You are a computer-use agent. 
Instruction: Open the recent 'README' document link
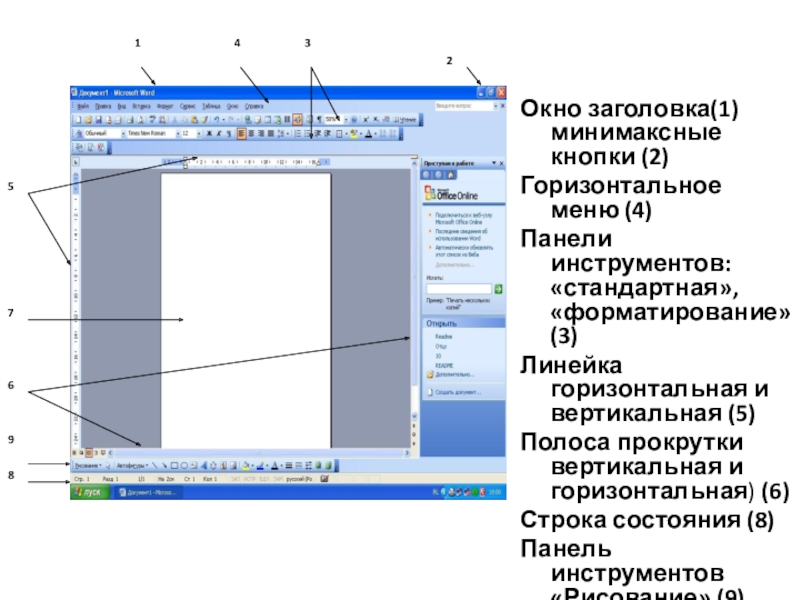[x=444, y=365]
